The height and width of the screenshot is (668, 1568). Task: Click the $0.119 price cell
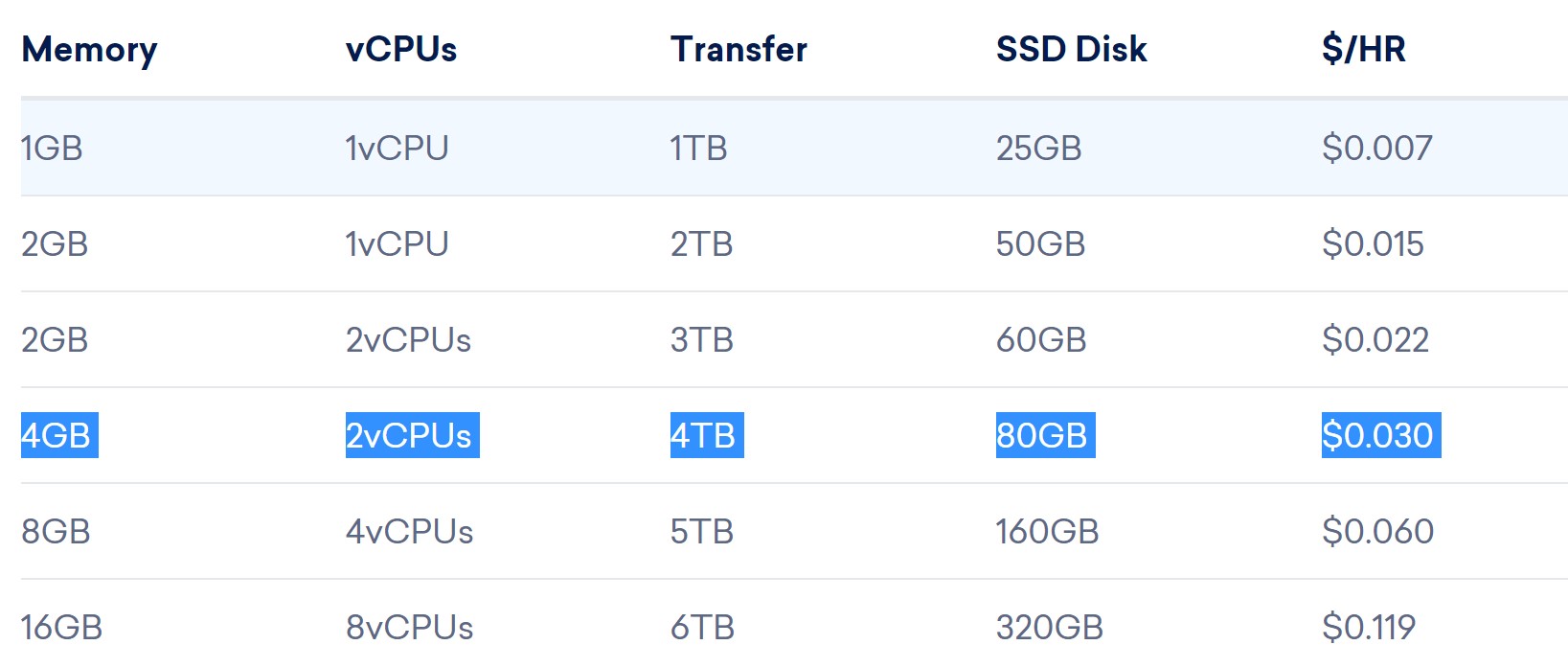(x=1369, y=628)
